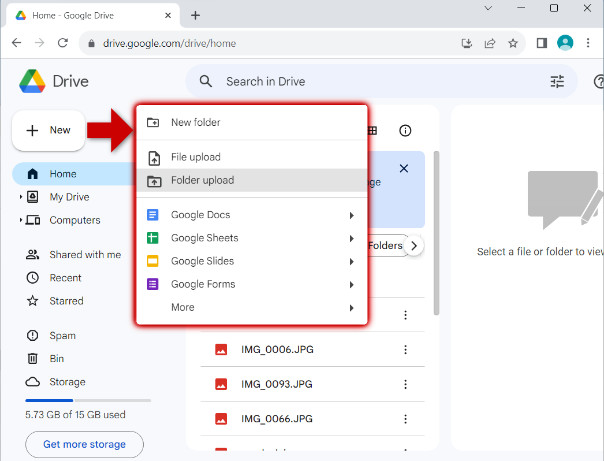Close the Home - Google Drive tab
The image size is (604, 461).
pyautogui.click(x=168, y=15)
